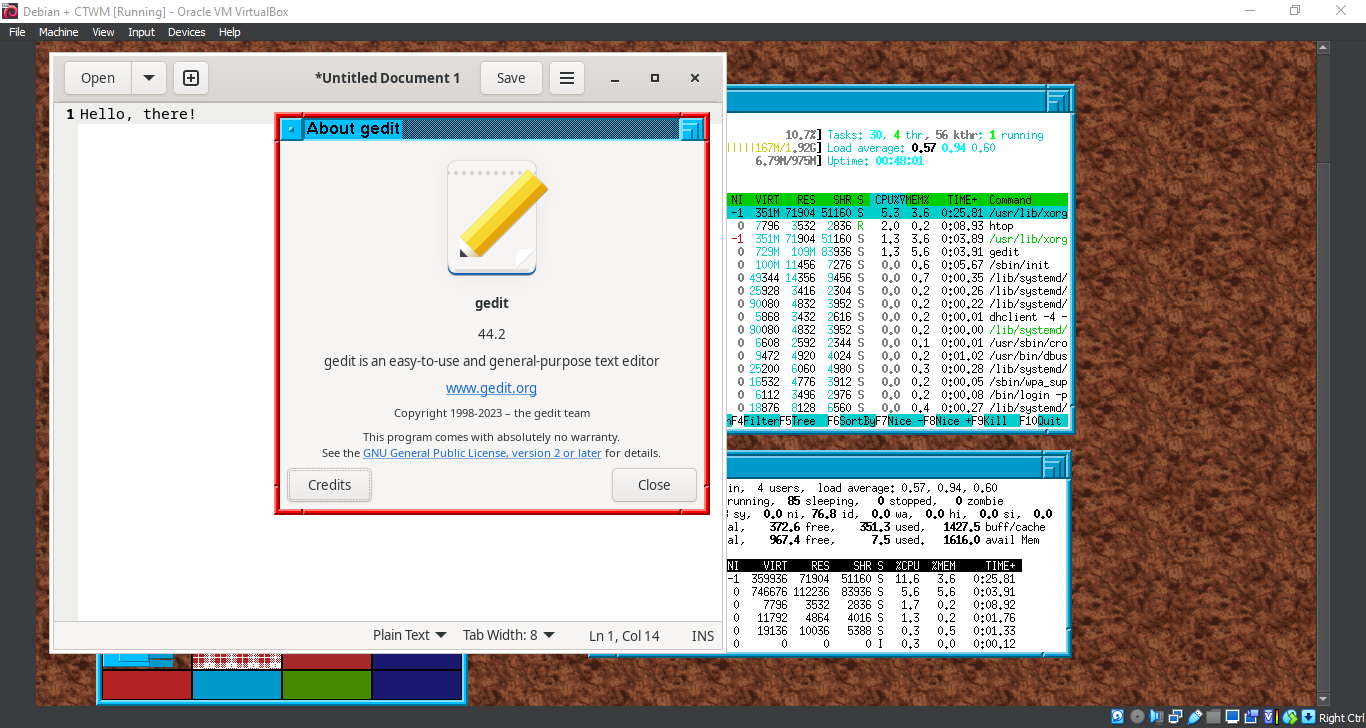Open the Plain Text language selector
Image resolution: width=1366 pixels, height=728 pixels.
(409, 635)
